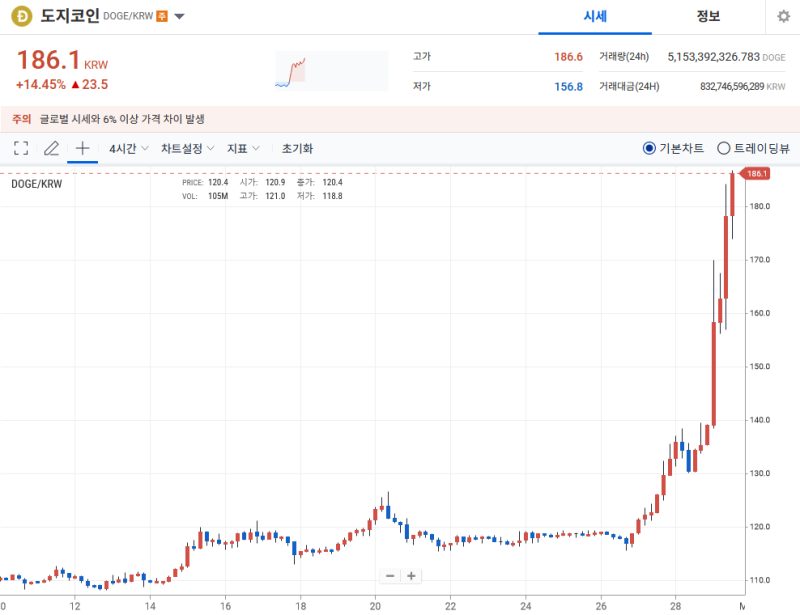Viewport: 800px width, 615px height.
Task: Click the 130.0 price axis label
Action: (x=760, y=473)
